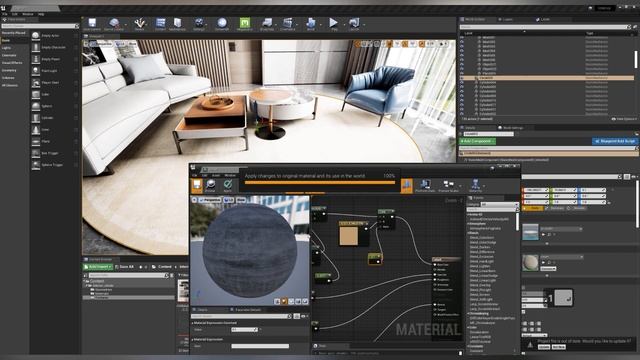Select the tan color constant node swatch

[349, 236]
